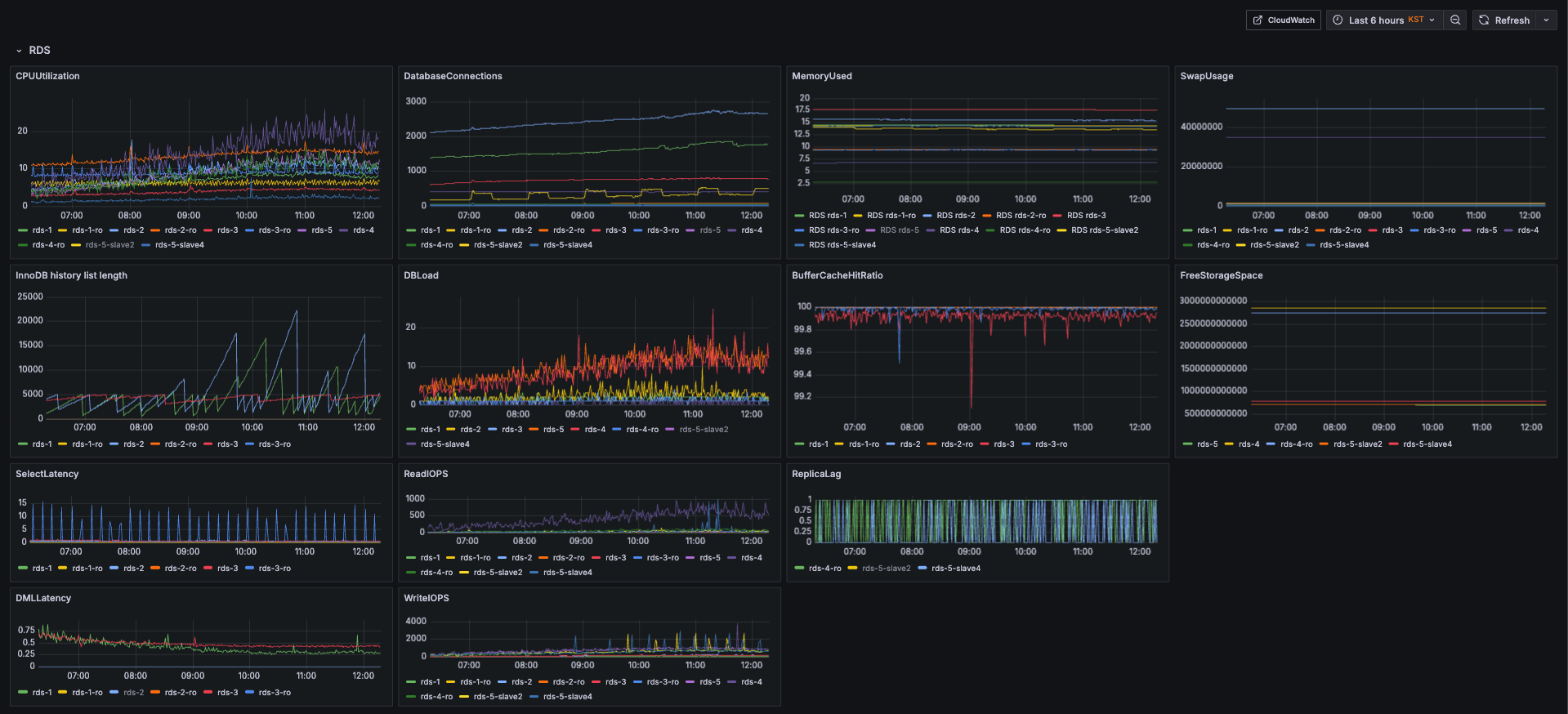
Task: Click rds-1 green swatch in WriteIOPS legend
Action: 411,682
